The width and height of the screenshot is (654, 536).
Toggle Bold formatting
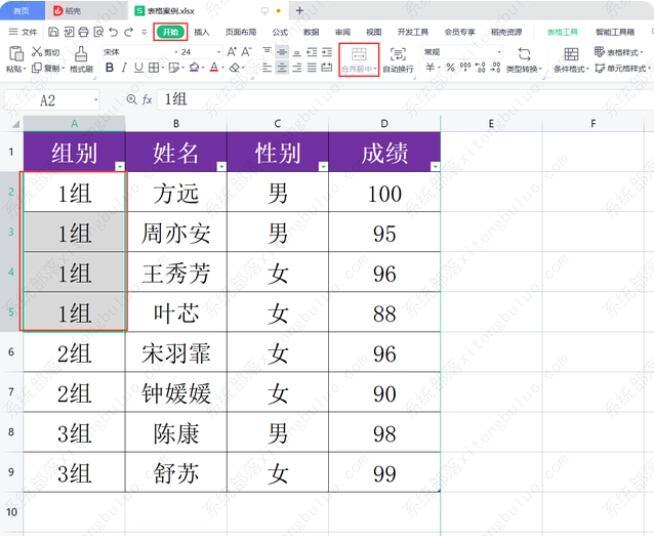pos(110,68)
